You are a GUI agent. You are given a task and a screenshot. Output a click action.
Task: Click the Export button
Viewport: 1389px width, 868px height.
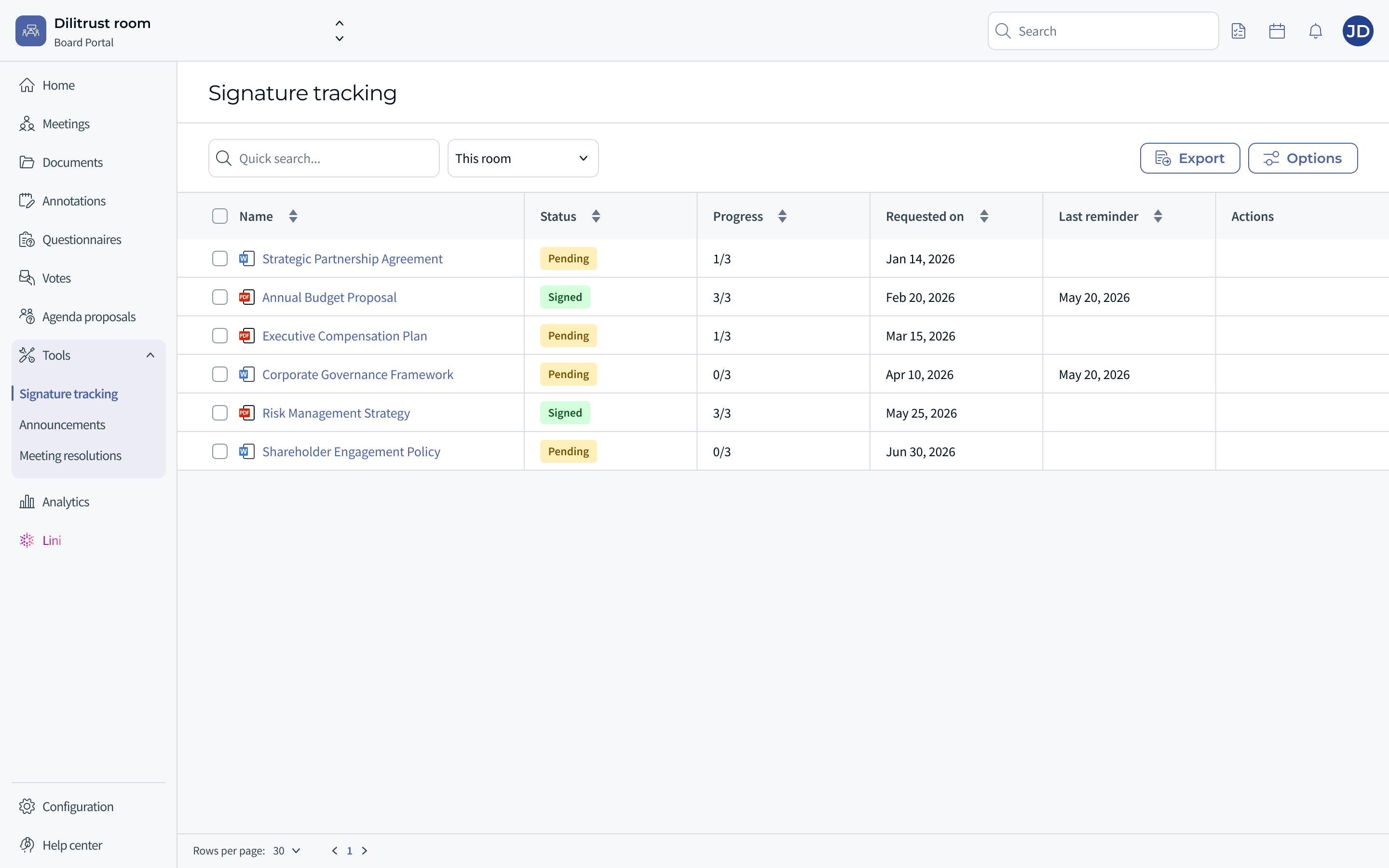(x=1190, y=158)
